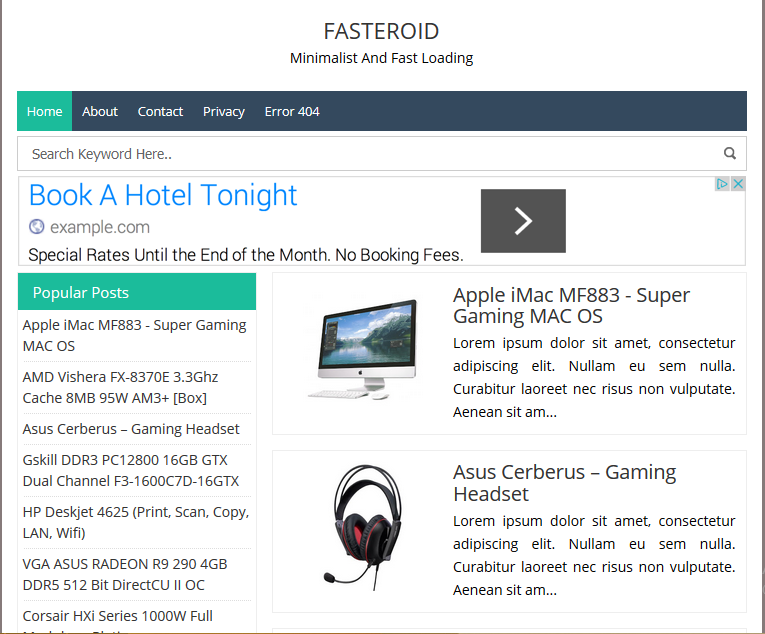
Task: Open article title Asus Cerberus Gaming Headset
Action: click(x=564, y=483)
